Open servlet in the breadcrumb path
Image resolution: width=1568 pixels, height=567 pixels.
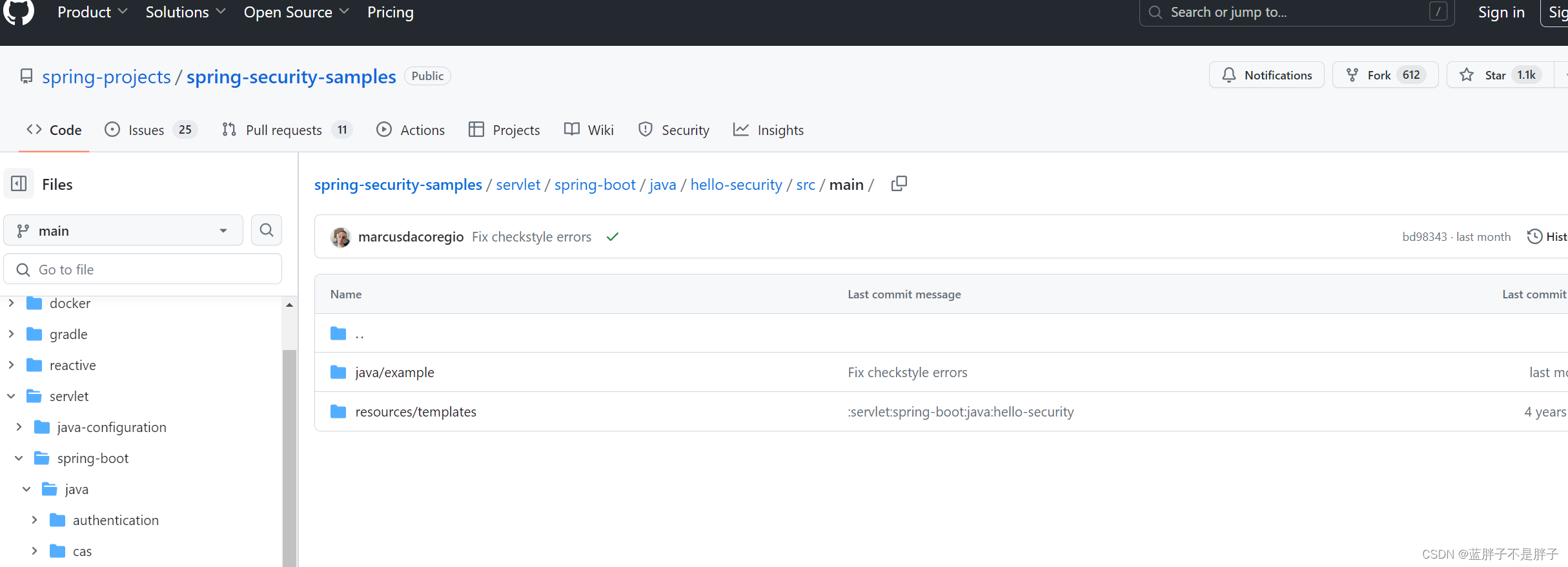tap(518, 185)
